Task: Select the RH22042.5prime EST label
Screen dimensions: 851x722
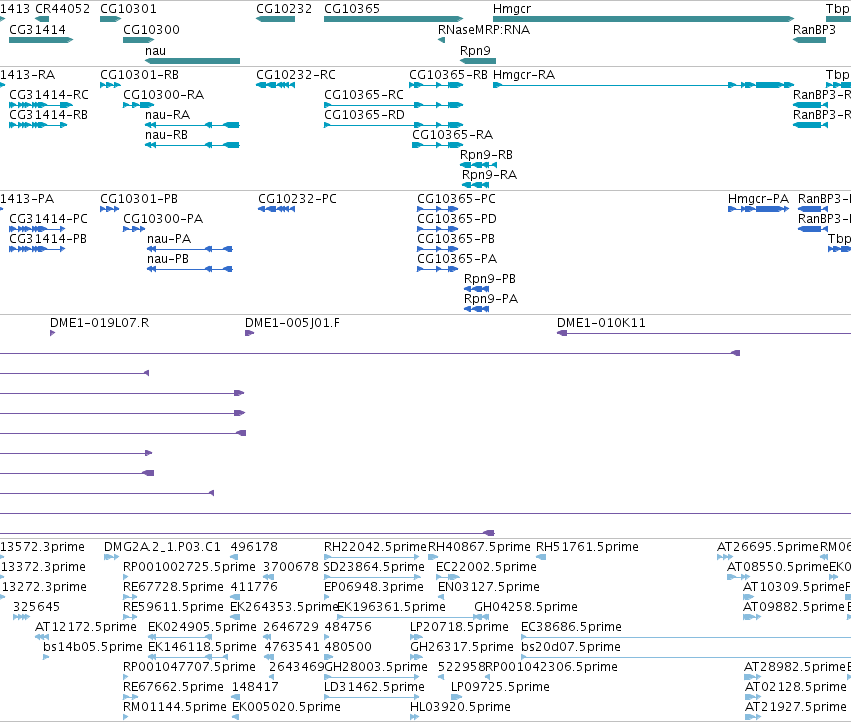Action: point(376,547)
